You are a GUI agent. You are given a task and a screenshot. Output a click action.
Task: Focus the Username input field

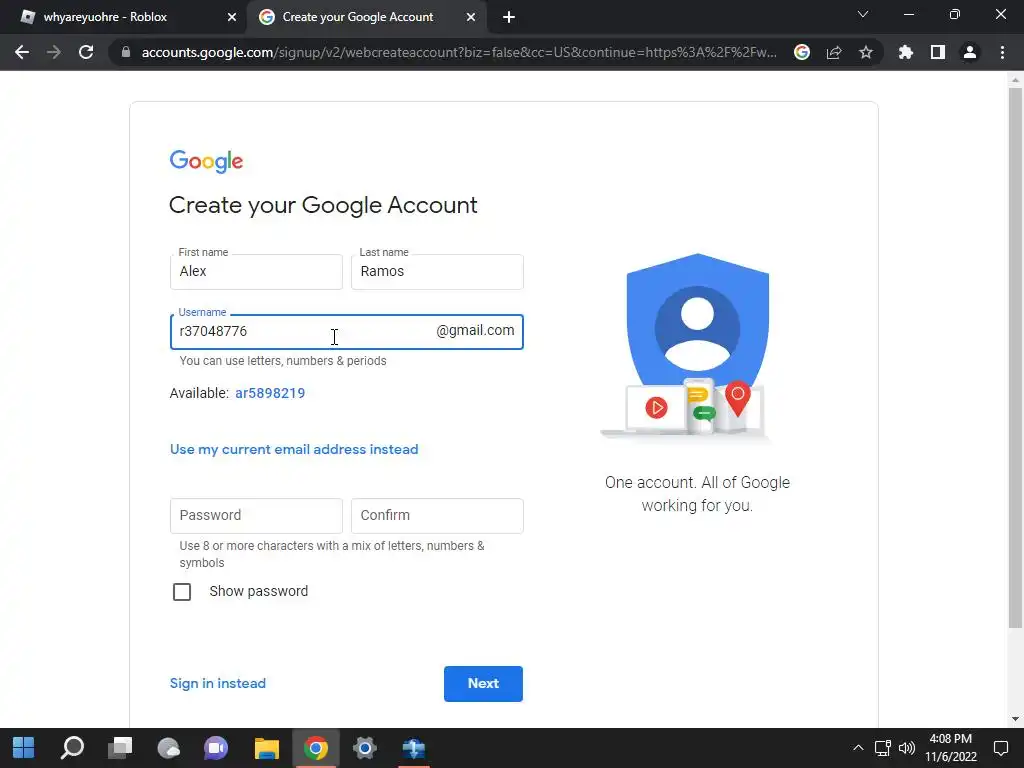click(346, 332)
